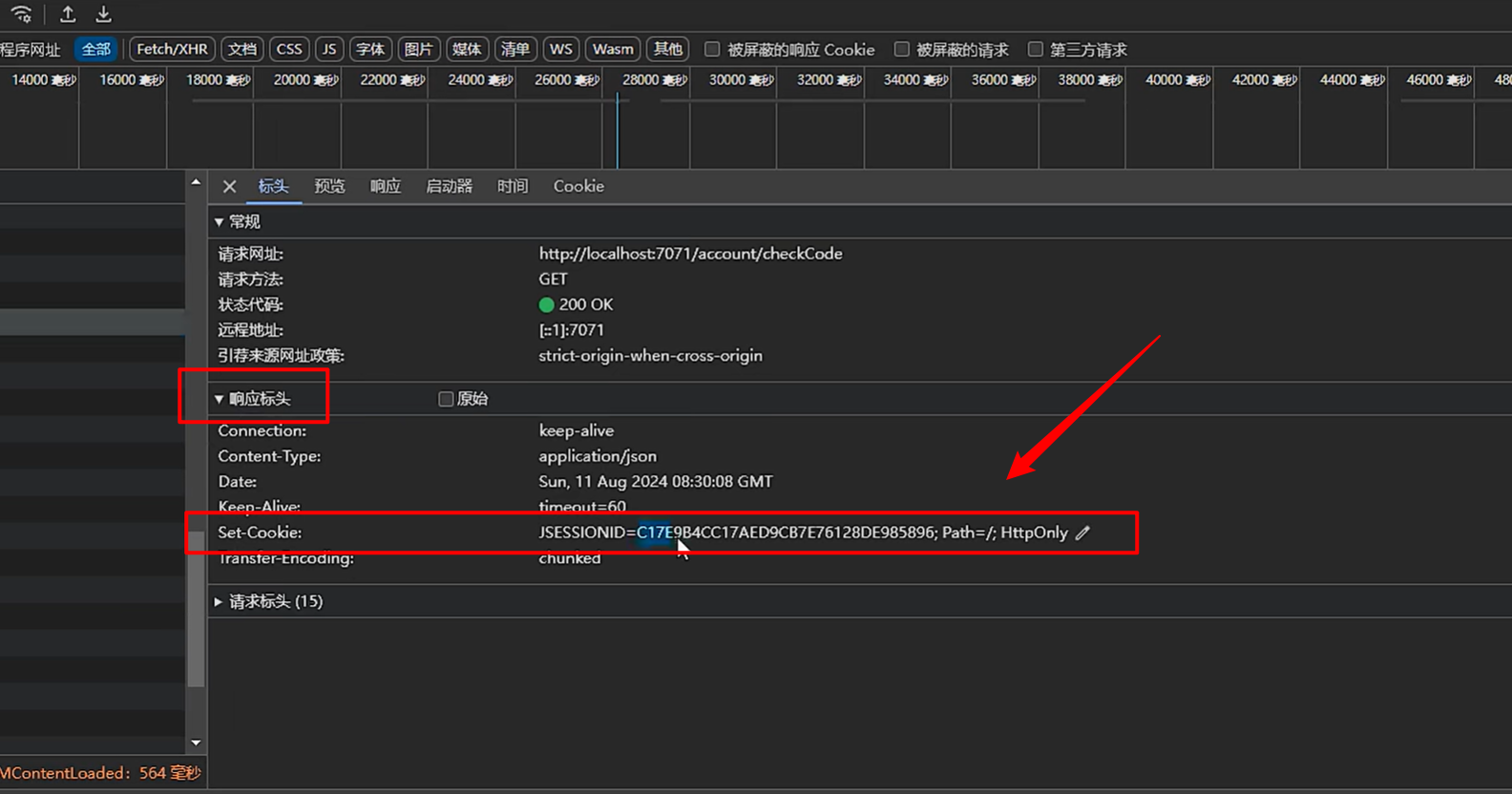Screen dimensions: 1512x794
Task: Click the import HAR upload icon
Action: click(68, 14)
